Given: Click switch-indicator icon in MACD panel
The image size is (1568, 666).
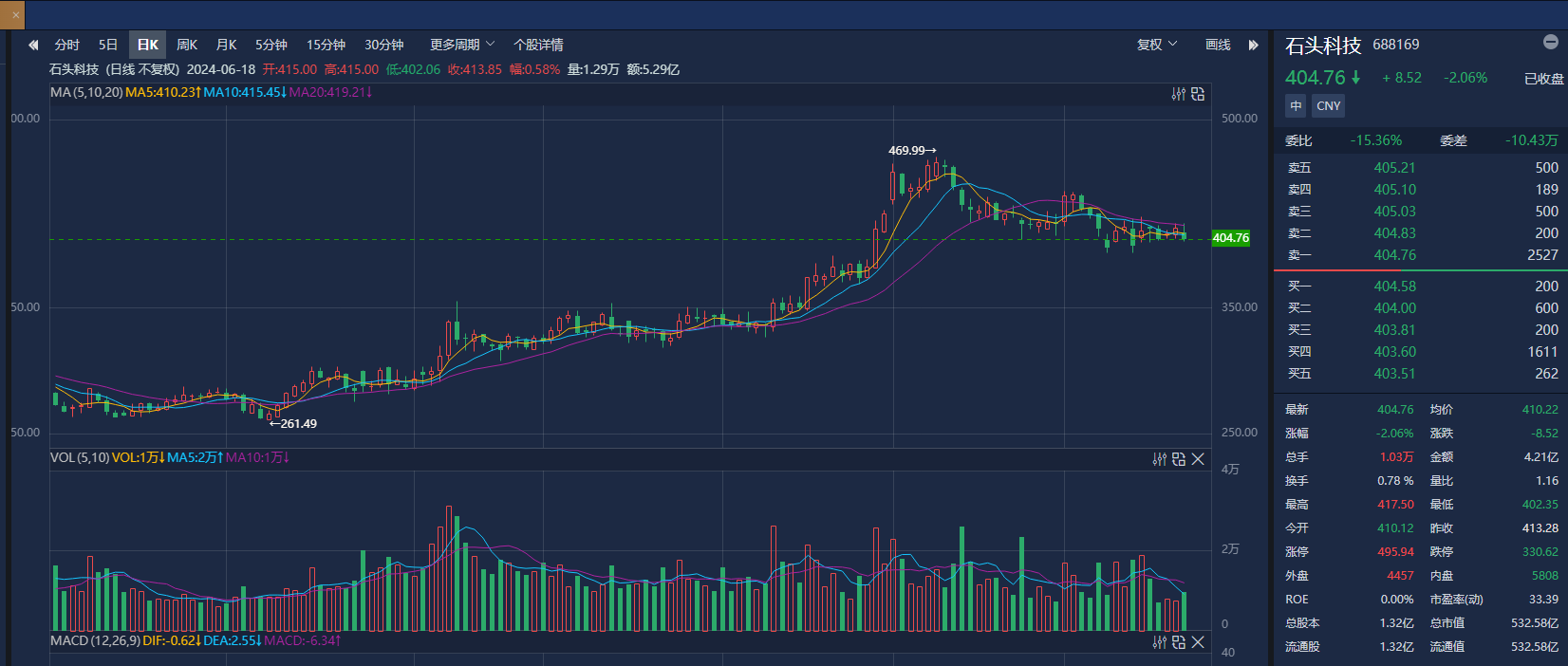Looking at the screenshot, I should pos(1179,642).
